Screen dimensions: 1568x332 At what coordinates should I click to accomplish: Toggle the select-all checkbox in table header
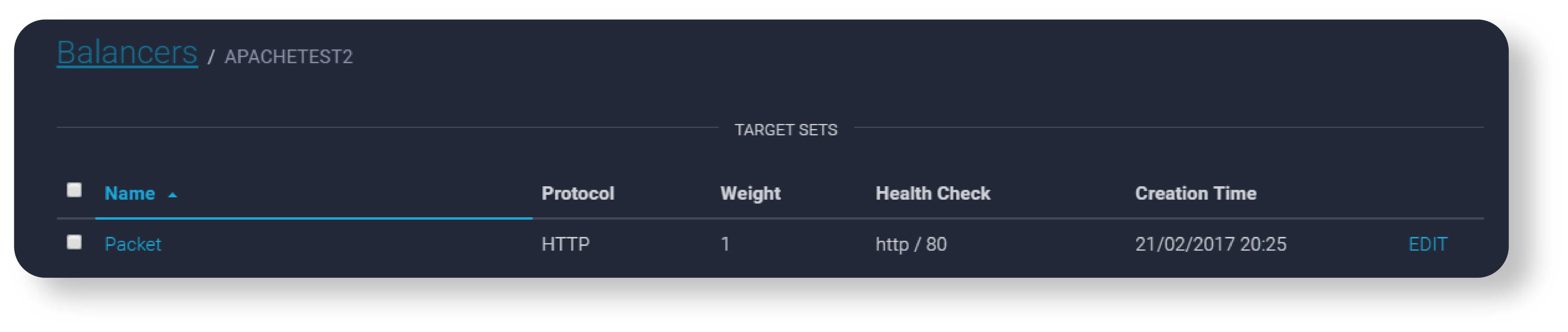pos(74,190)
